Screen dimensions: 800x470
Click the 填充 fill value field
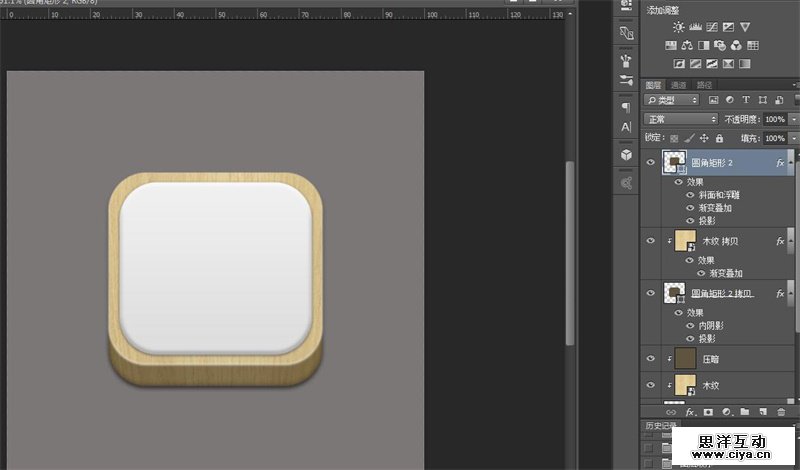click(x=775, y=138)
